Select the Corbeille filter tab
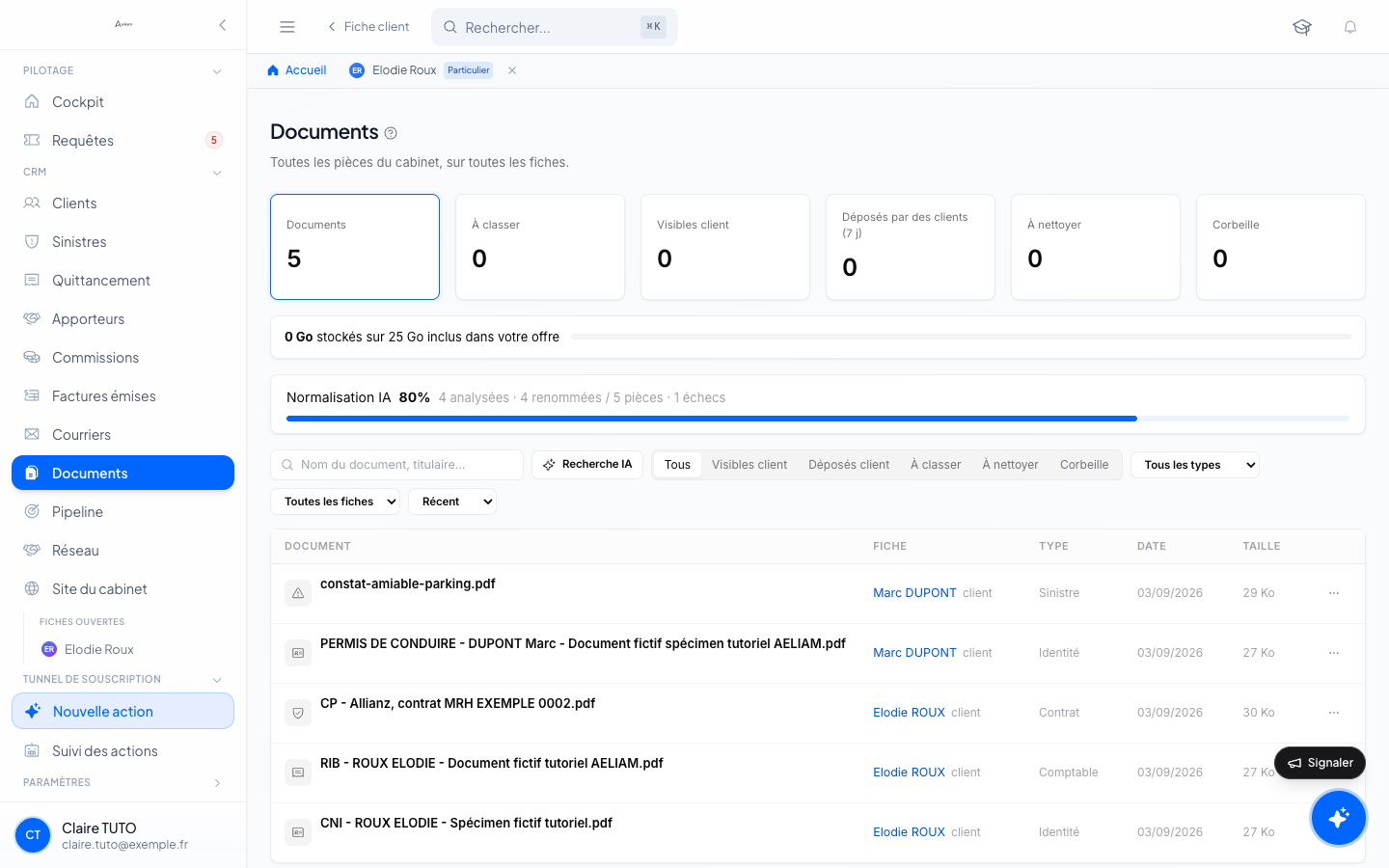1389x868 pixels. point(1084,465)
